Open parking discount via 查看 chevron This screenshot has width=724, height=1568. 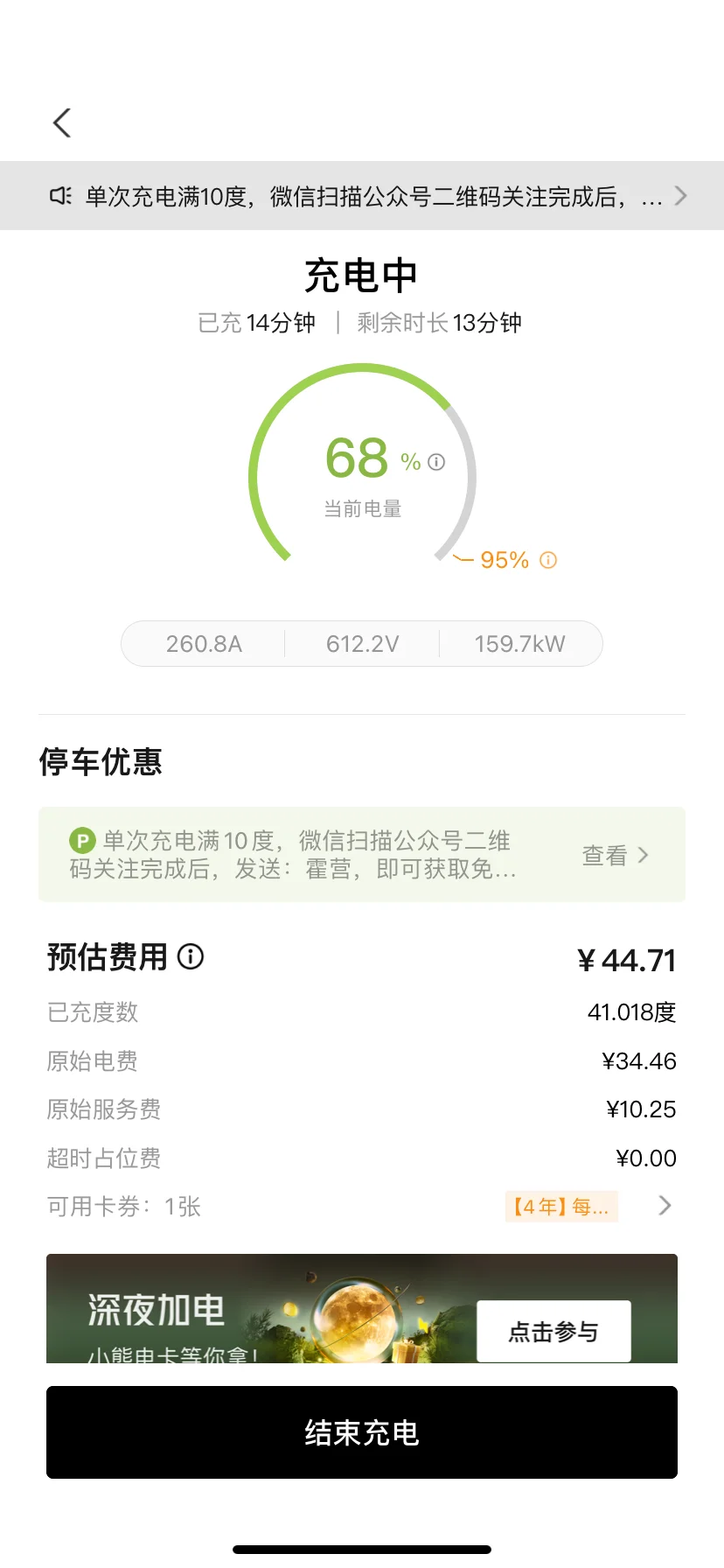pos(644,855)
